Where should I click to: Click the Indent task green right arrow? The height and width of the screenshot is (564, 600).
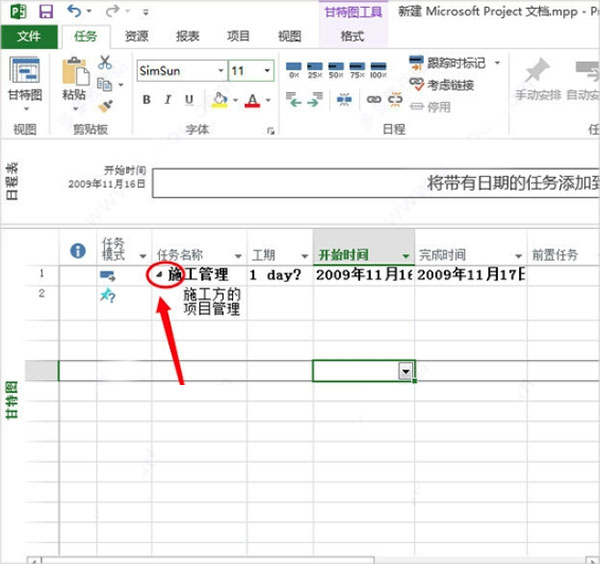tap(315, 100)
